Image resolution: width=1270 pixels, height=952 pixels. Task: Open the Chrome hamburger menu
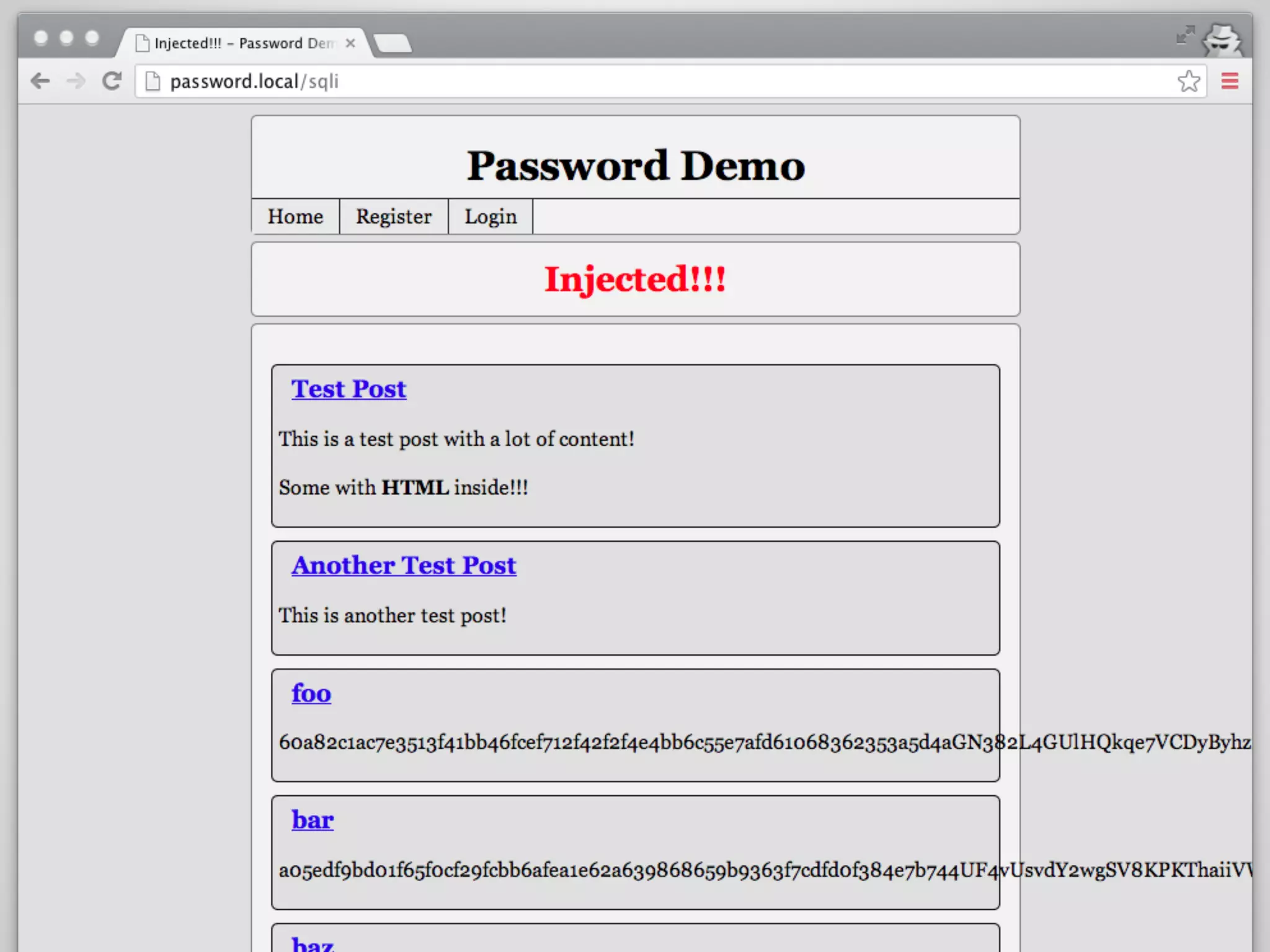[x=1230, y=81]
